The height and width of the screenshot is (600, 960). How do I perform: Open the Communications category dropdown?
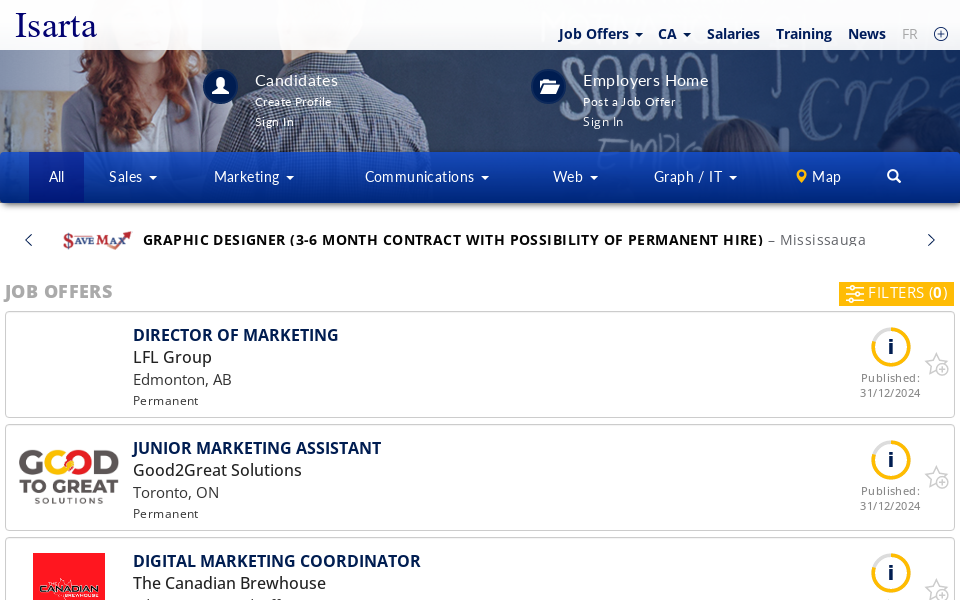click(426, 176)
